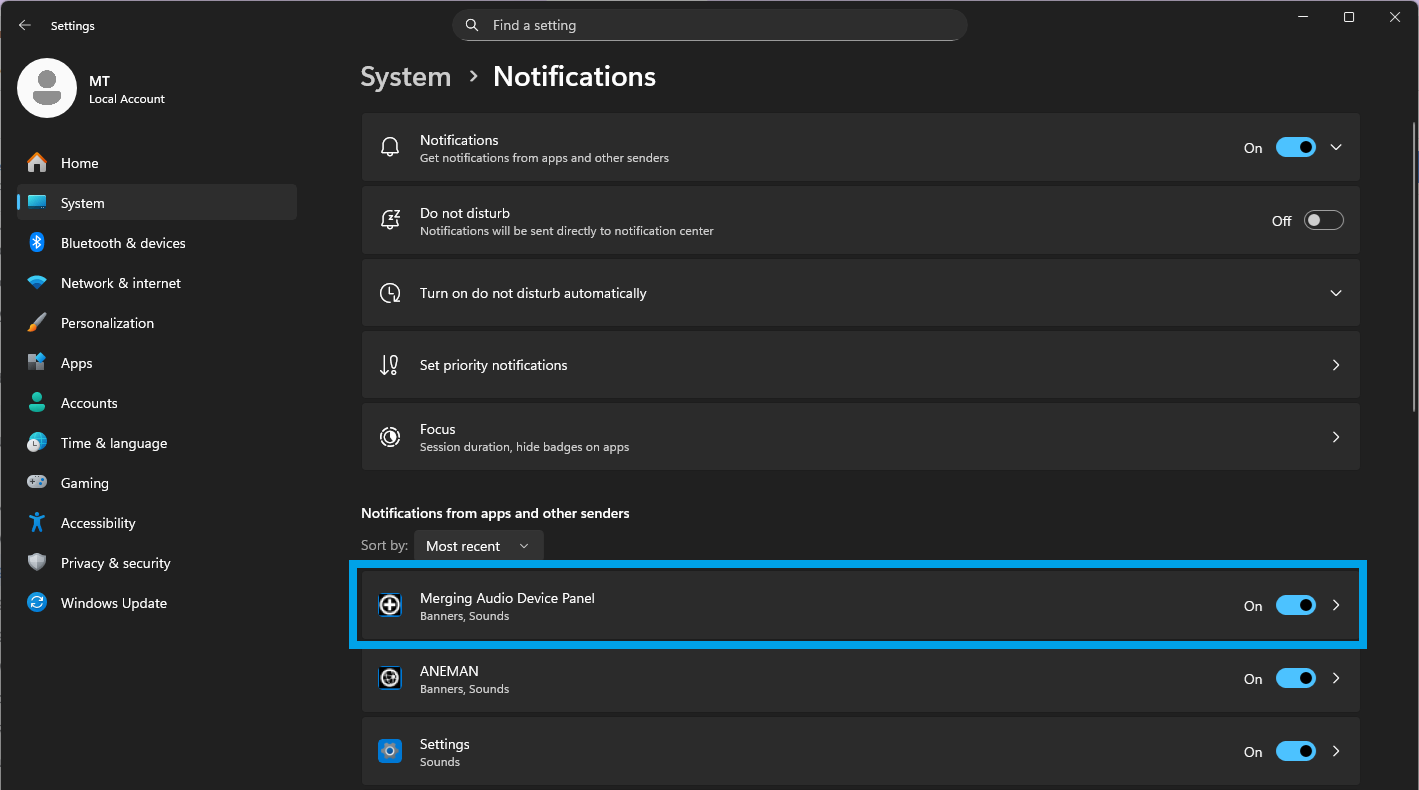Maximize the Settings window
Screen dimensions: 1419x790
1349,17
